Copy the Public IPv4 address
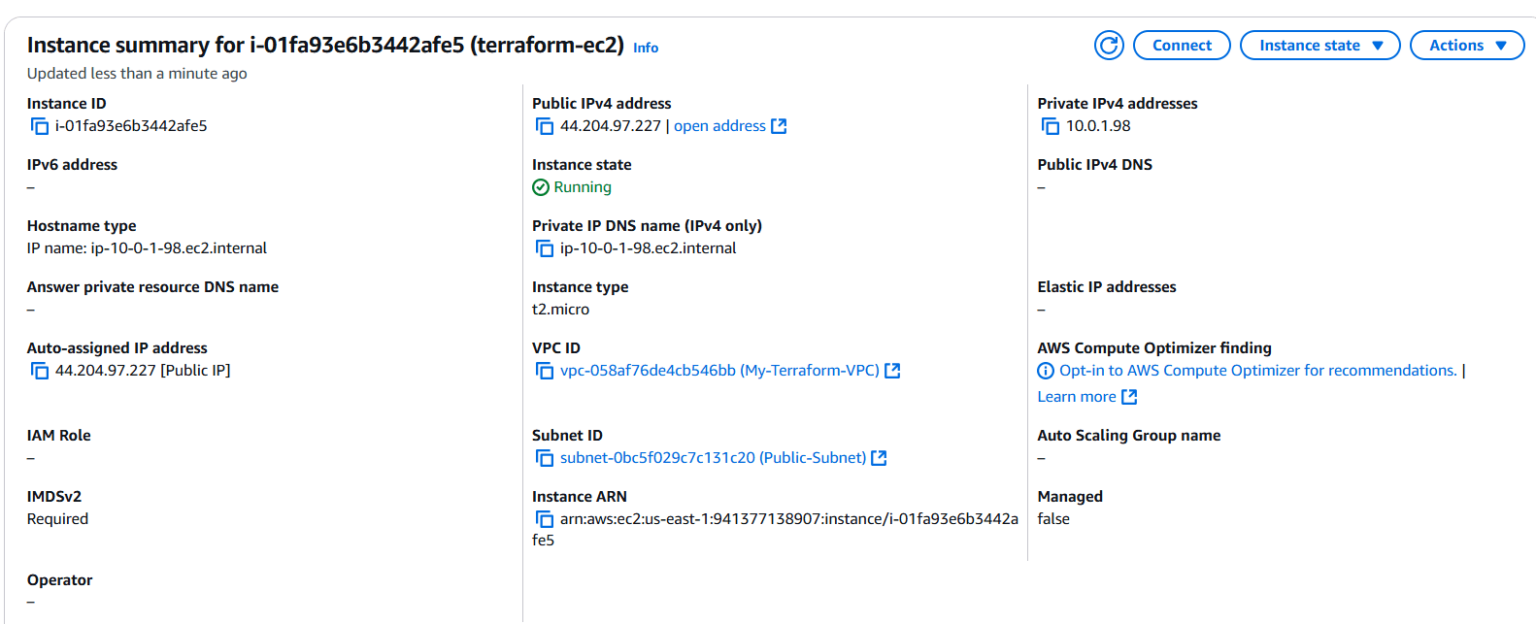The height and width of the screenshot is (624, 1536). coord(545,125)
